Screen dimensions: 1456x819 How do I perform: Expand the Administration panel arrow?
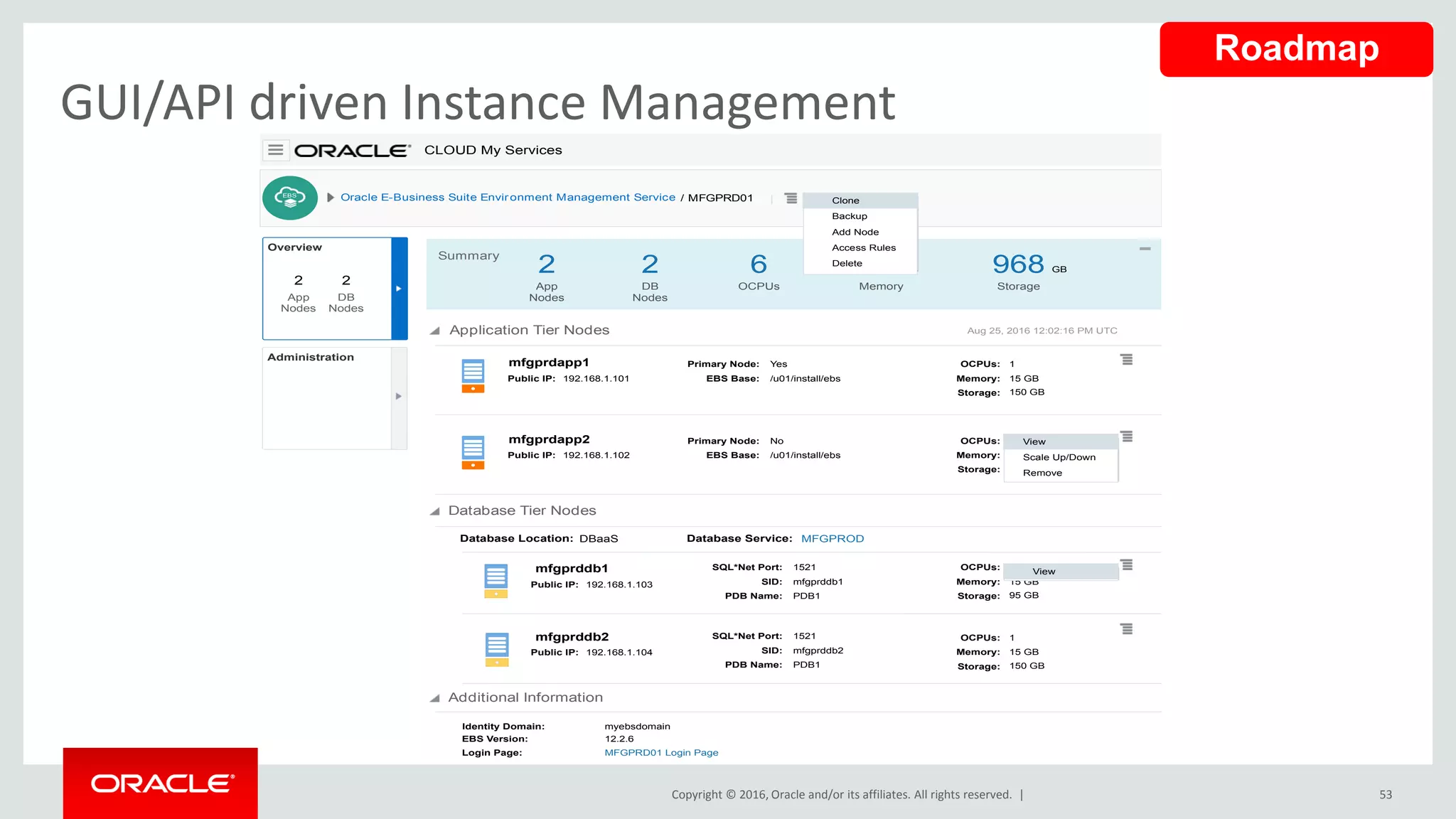point(399,397)
